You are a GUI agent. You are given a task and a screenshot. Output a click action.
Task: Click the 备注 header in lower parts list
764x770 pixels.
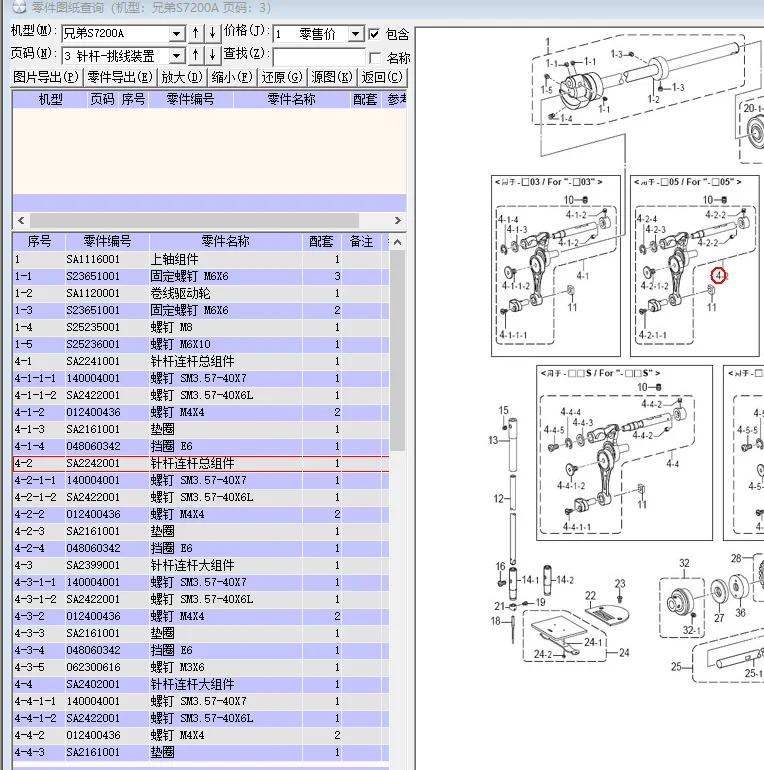tap(361, 242)
